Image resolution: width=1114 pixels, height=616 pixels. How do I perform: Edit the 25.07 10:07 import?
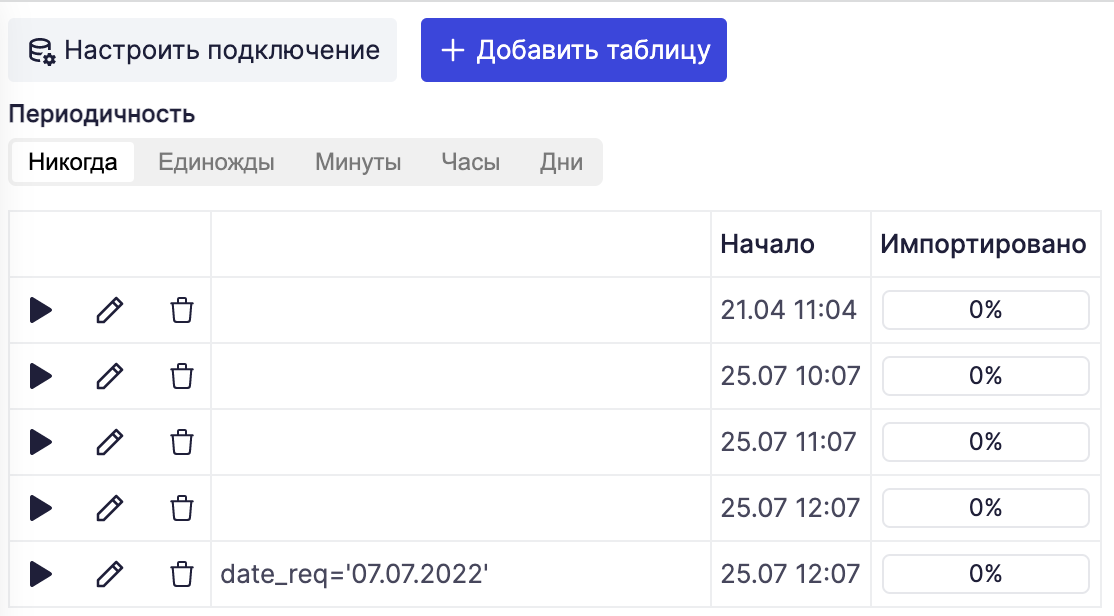108,377
